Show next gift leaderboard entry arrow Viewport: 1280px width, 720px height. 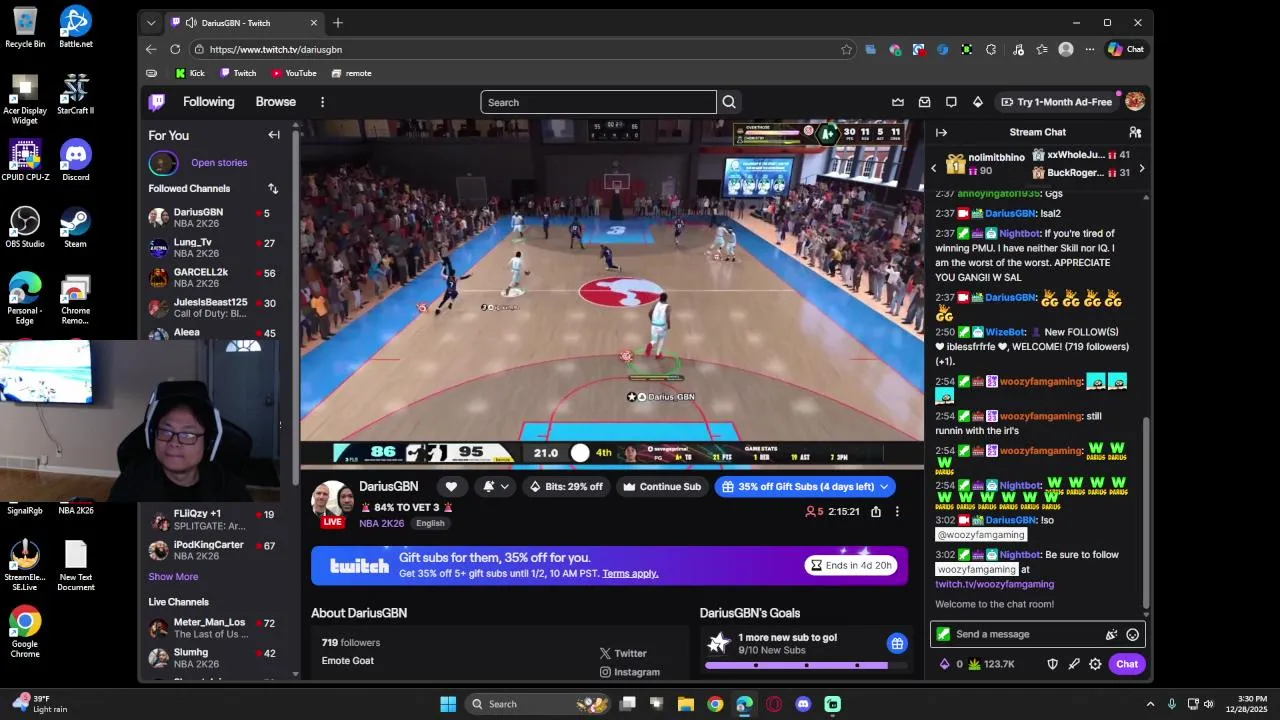[x=1142, y=168]
